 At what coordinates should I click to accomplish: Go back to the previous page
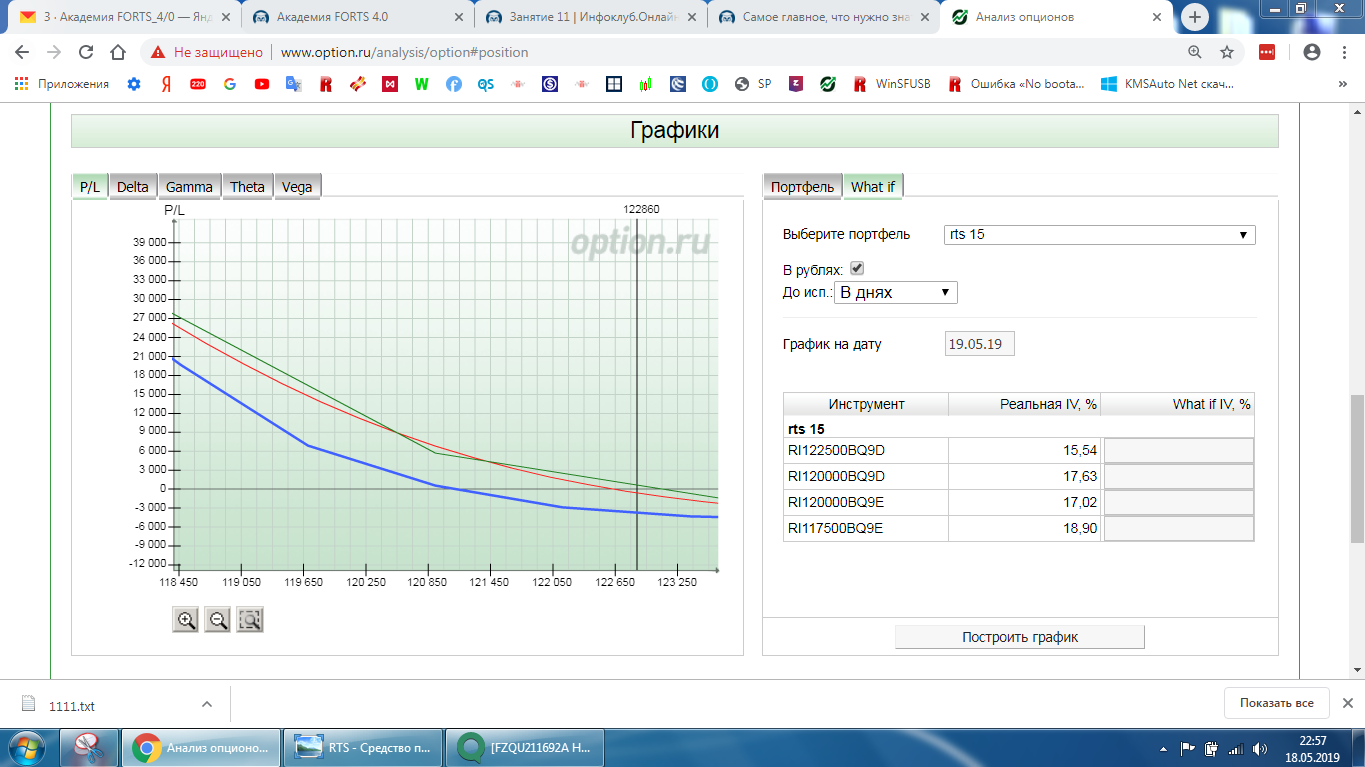22,52
